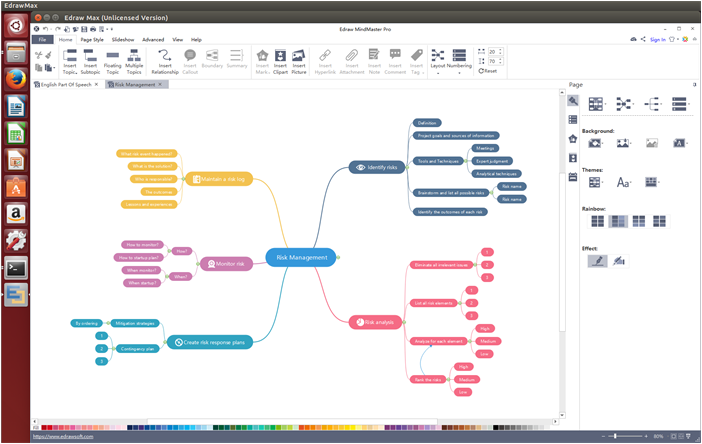This screenshot has height=444, width=702.
Task: Select the third rainbow color option
Action: [x=638, y=221]
